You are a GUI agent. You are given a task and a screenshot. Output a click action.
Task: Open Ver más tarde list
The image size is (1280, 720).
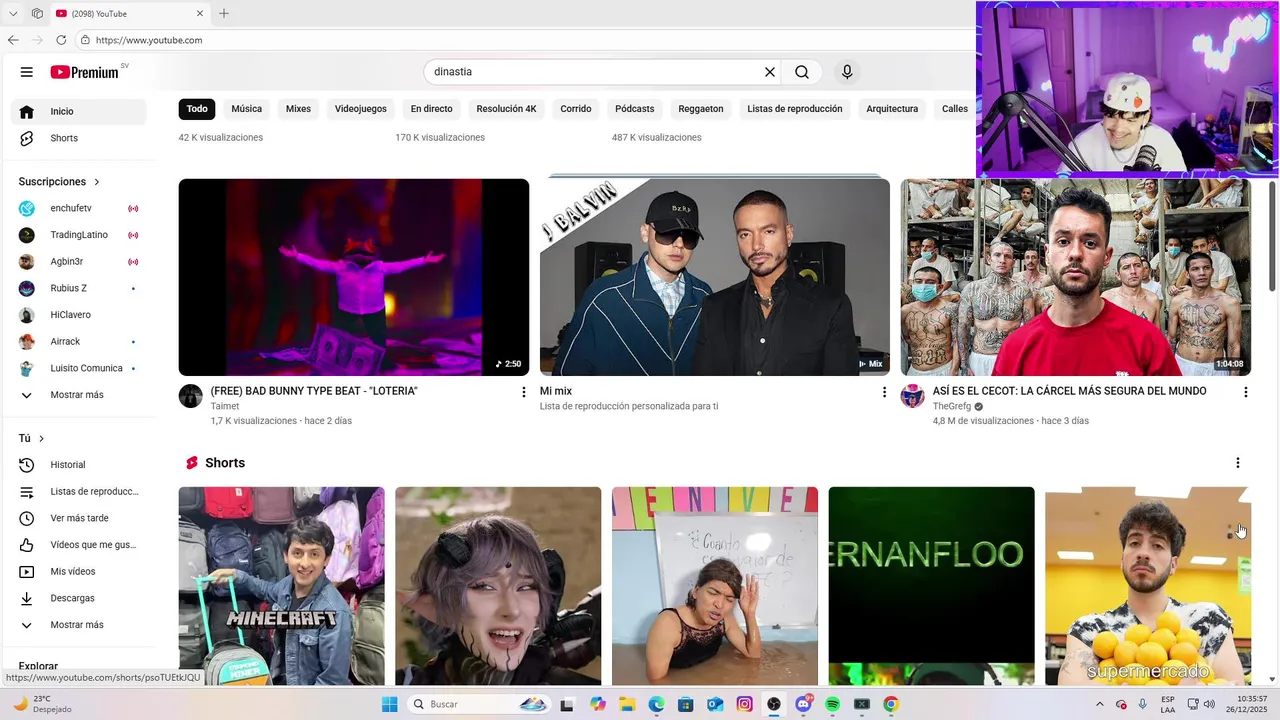pyautogui.click(x=78, y=518)
